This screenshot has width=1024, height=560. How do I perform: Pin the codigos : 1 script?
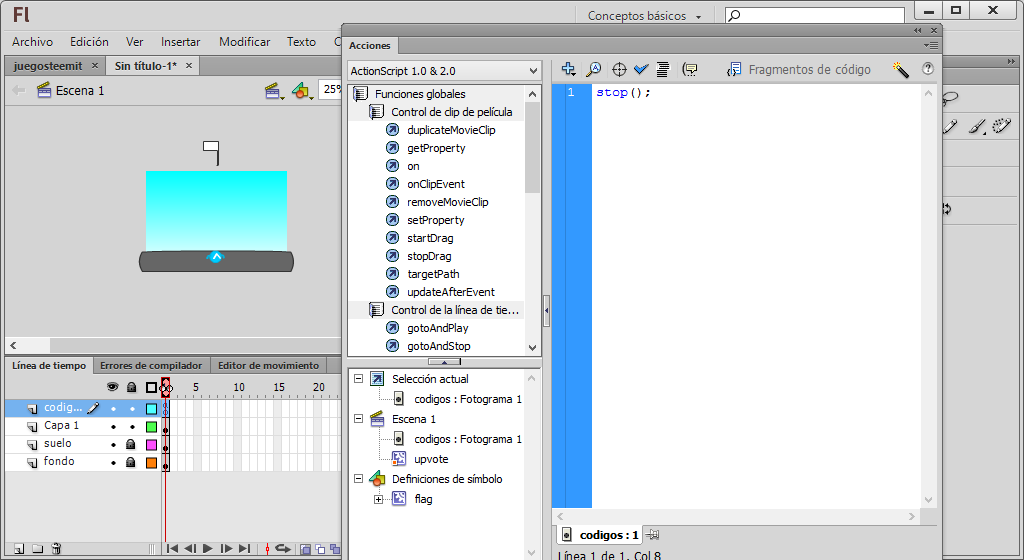click(x=652, y=535)
